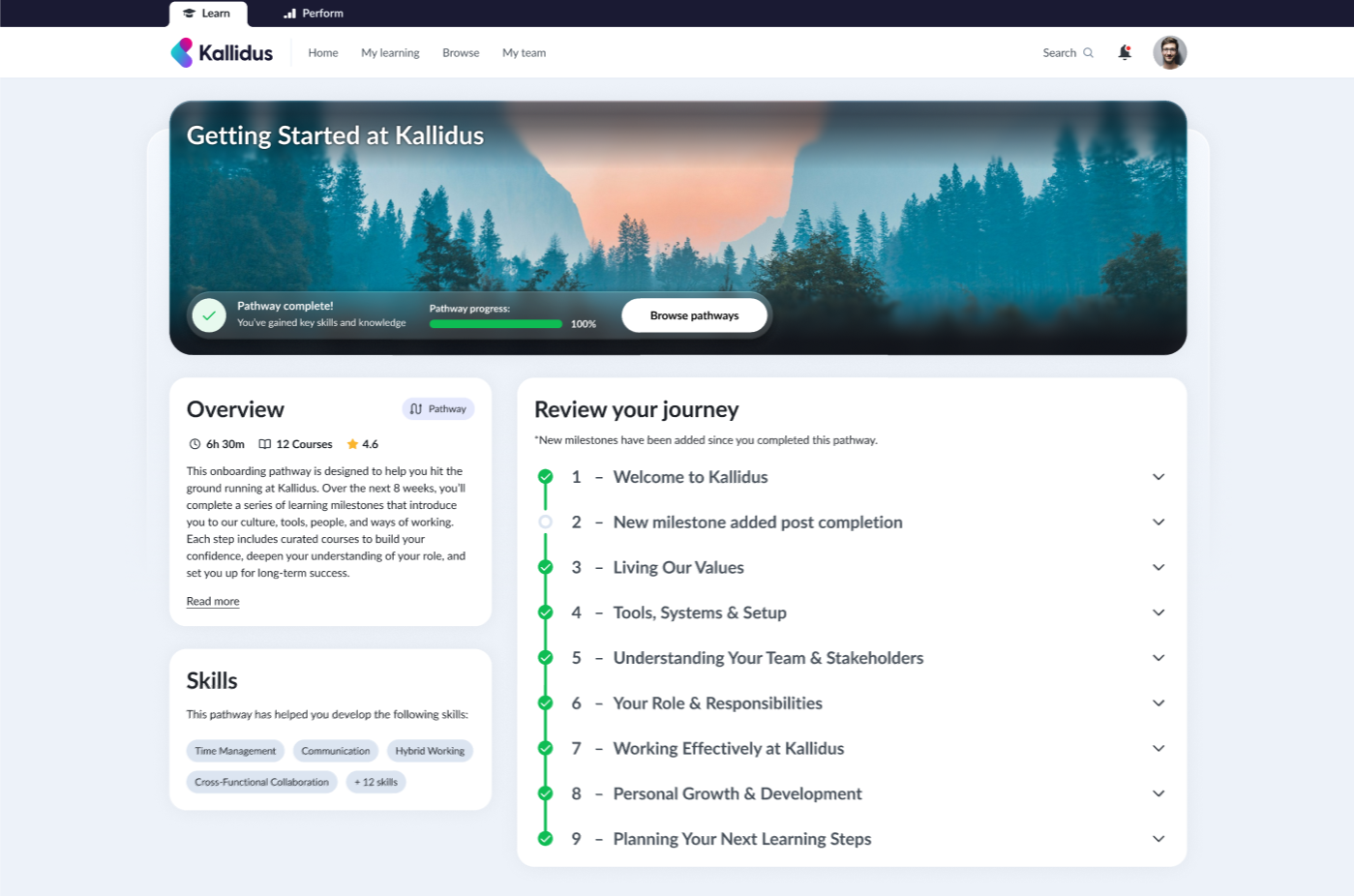
Task: Click the Pathway badge in Overview
Action: [x=437, y=408]
